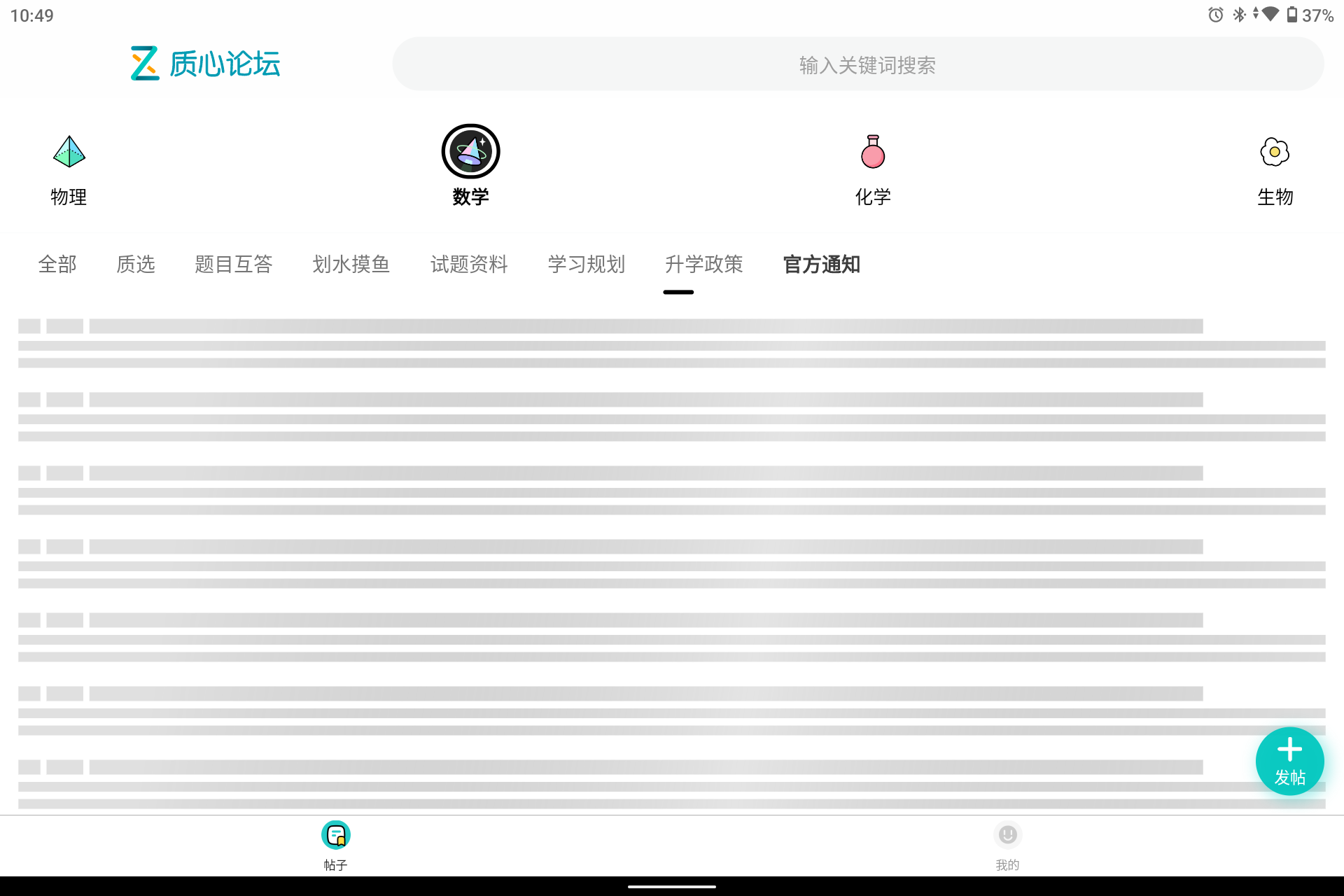Image resolution: width=1344 pixels, height=896 pixels.
Task: Open the 学习规划 tab
Action: point(587,265)
